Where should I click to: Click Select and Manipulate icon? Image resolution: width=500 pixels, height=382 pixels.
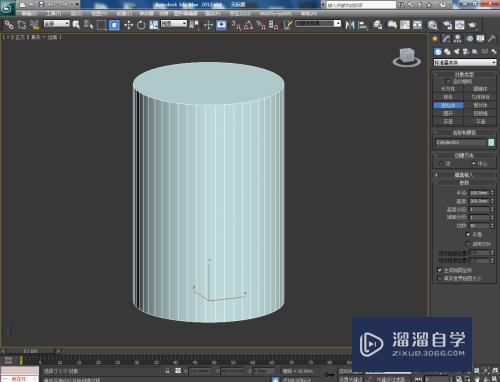click(x=208, y=25)
